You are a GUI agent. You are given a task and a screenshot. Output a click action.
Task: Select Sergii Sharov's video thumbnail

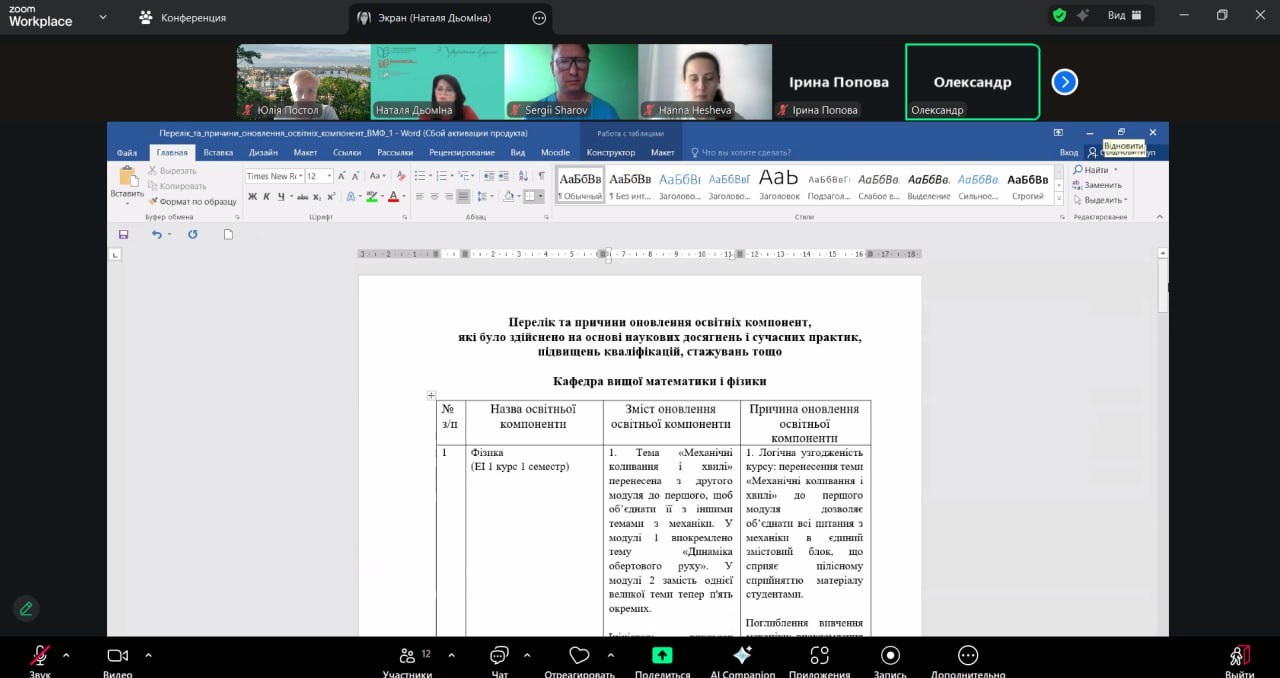571,82
